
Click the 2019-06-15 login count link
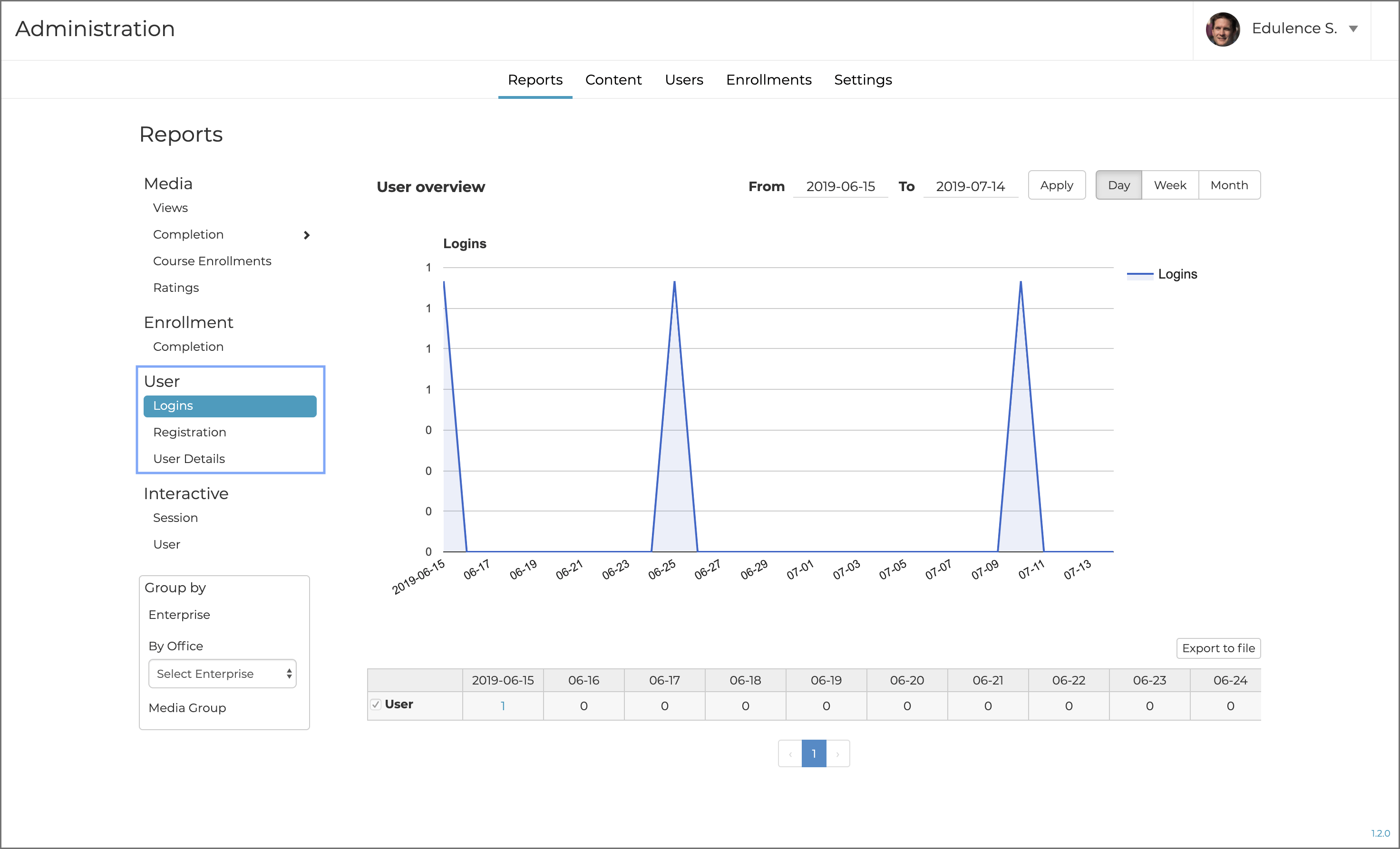503,706
